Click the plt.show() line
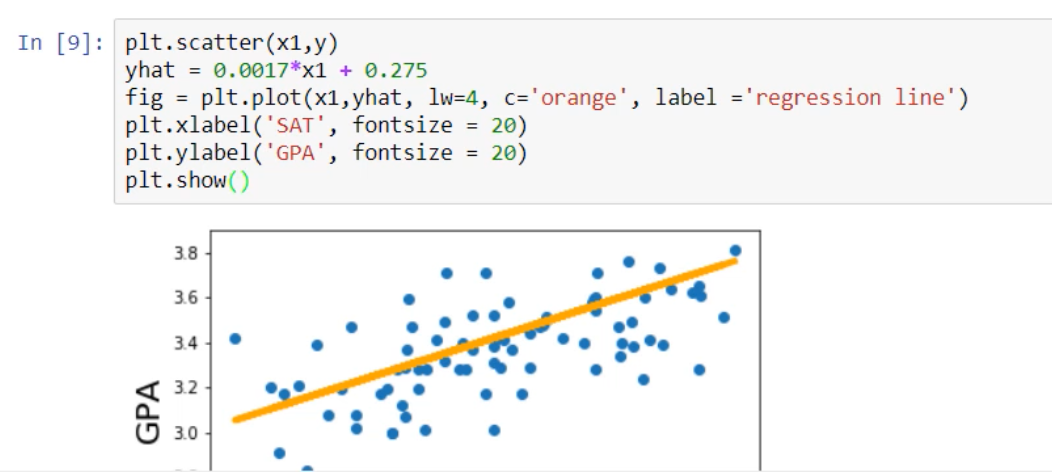Viewport: 1052px width, 472px height. click(x=184, y=182)
